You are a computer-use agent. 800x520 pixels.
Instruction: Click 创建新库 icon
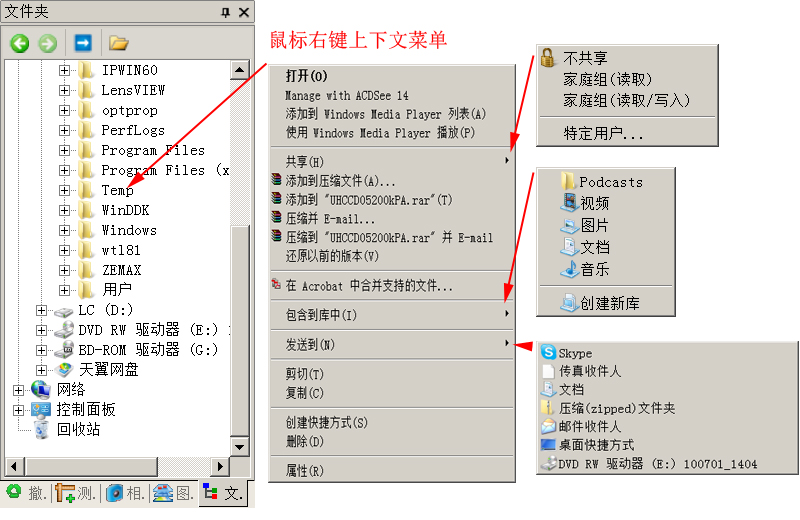569,303
